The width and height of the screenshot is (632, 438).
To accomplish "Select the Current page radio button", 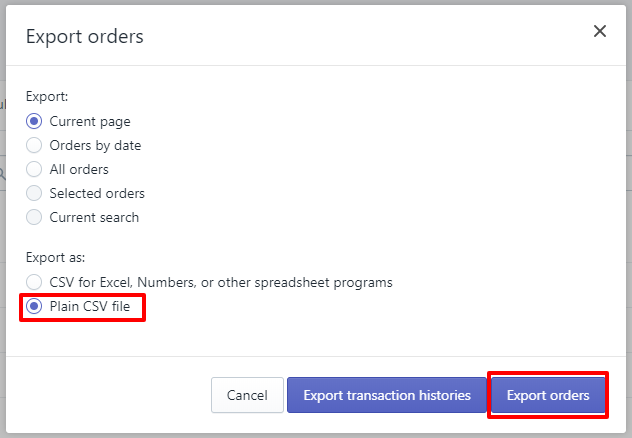I will tap(34, 121).
